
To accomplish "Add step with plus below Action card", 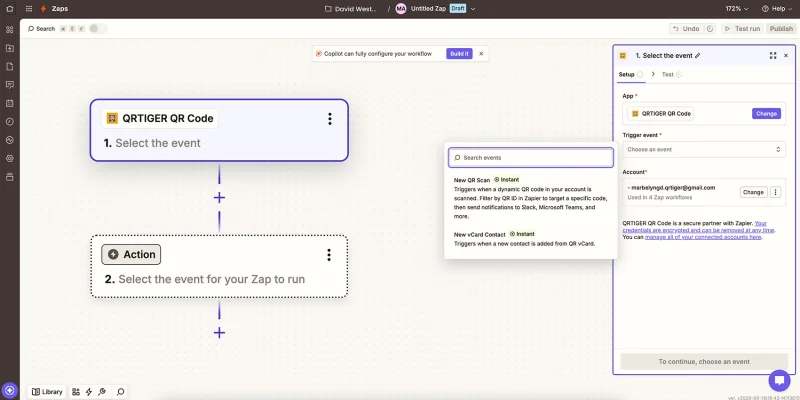I will (219, 333).
